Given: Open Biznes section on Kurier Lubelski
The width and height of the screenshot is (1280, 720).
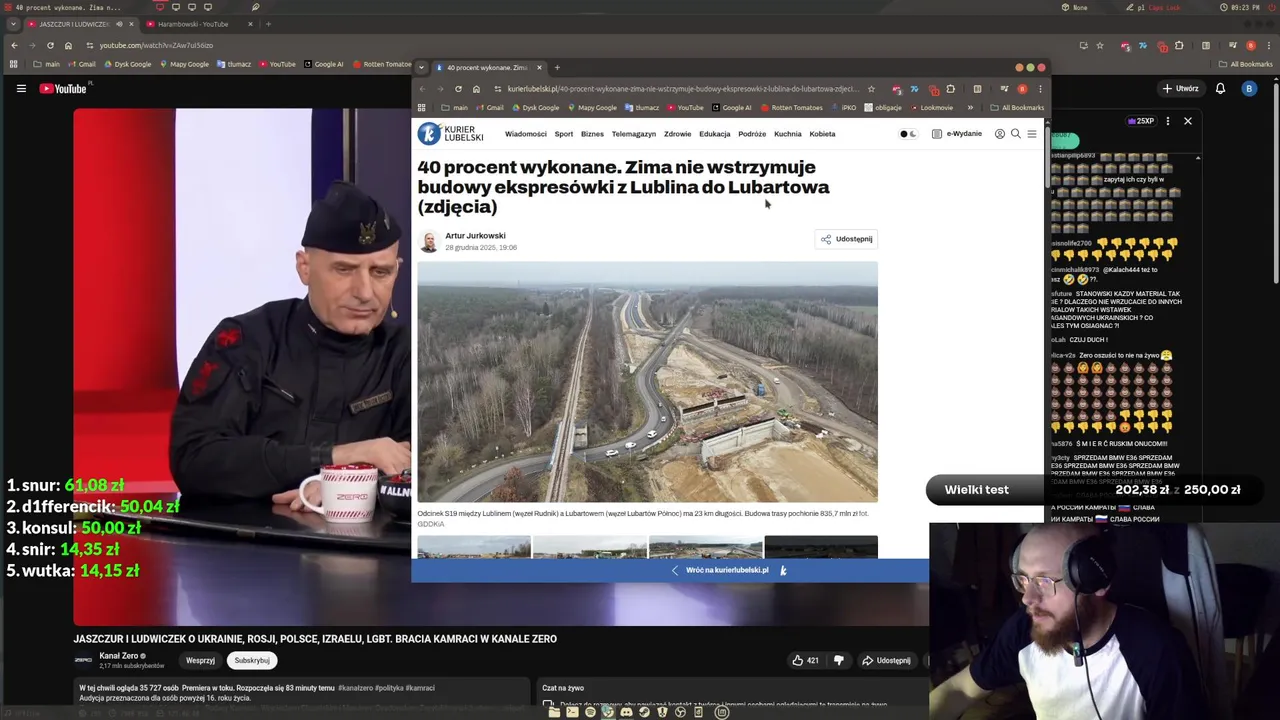Looking at the screenshot, I should click(x=592, y=134).
